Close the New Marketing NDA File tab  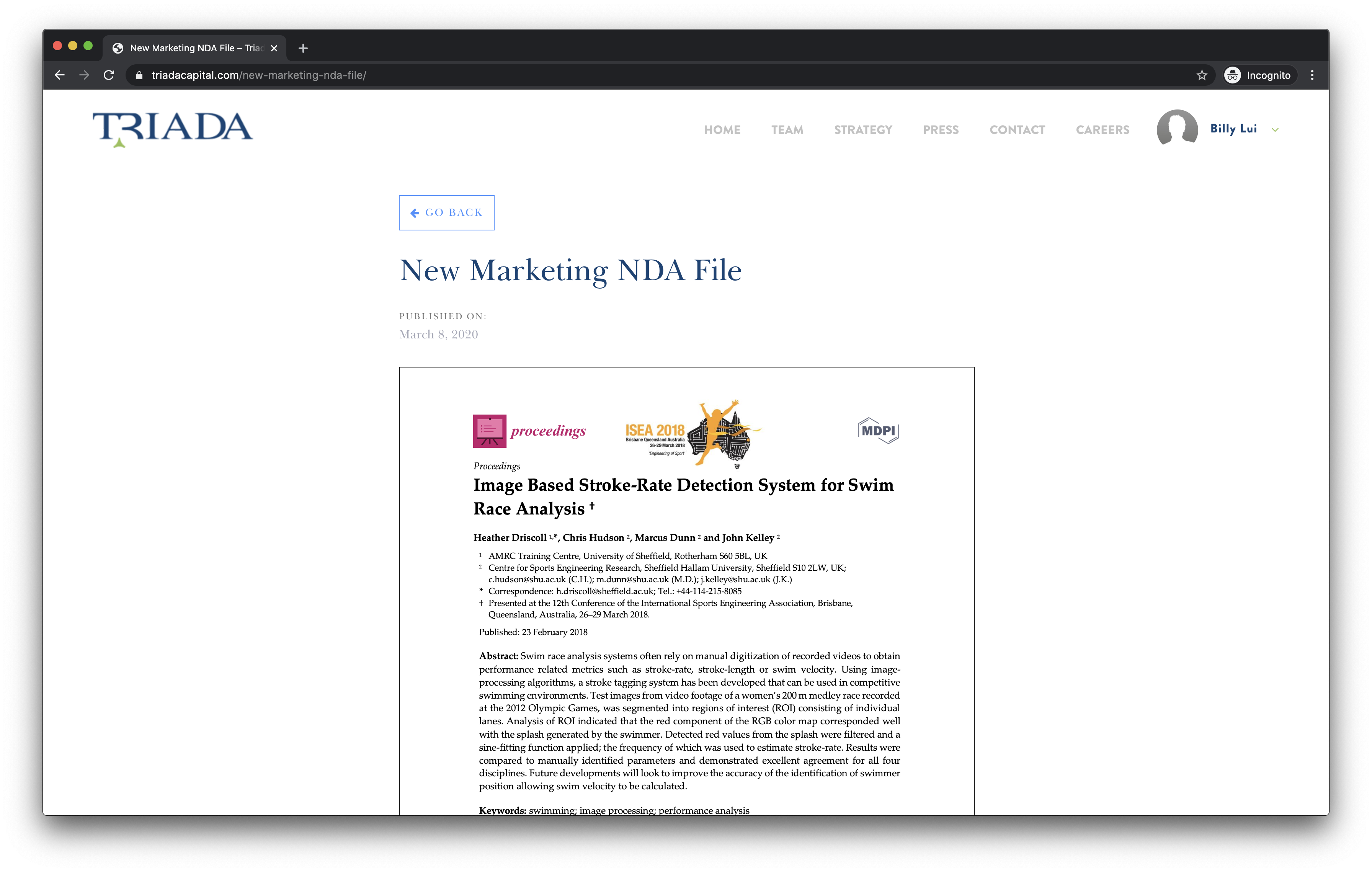[274, 48]
